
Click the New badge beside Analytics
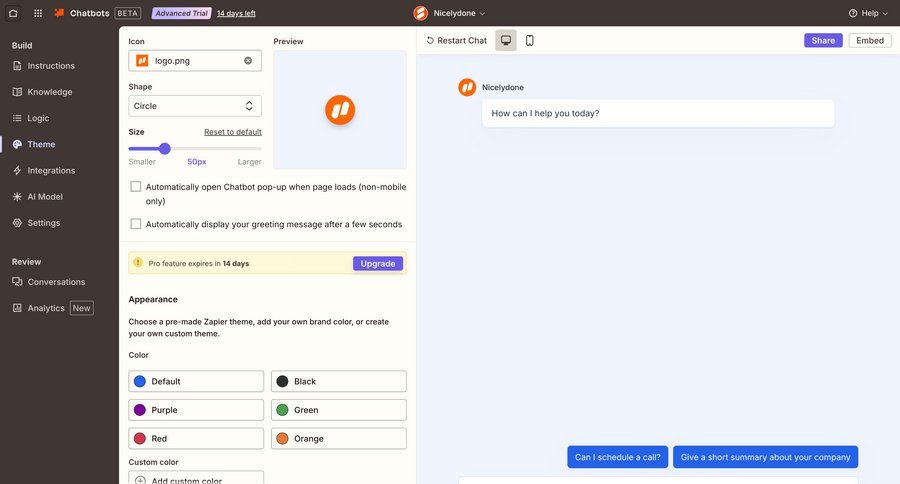(x=82, y=308)
